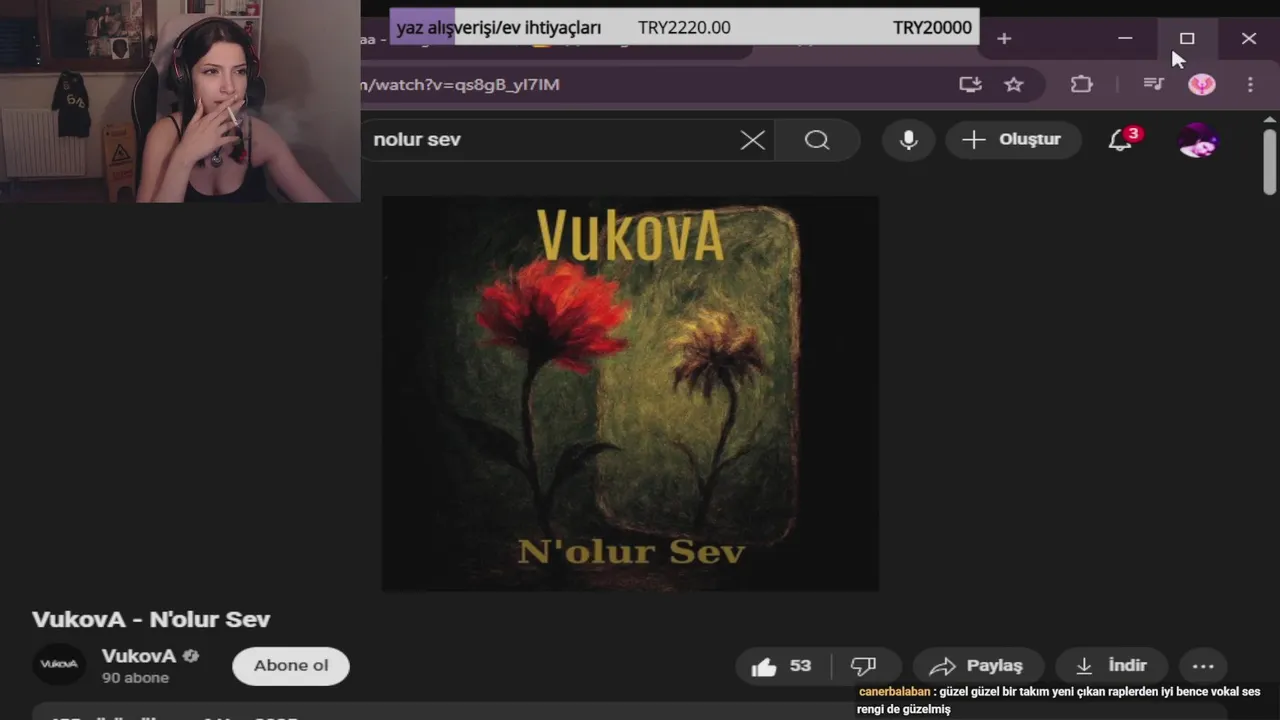Open more actions three-dot button under video
1280x720 pixels.
click(x=1203, y=666)
